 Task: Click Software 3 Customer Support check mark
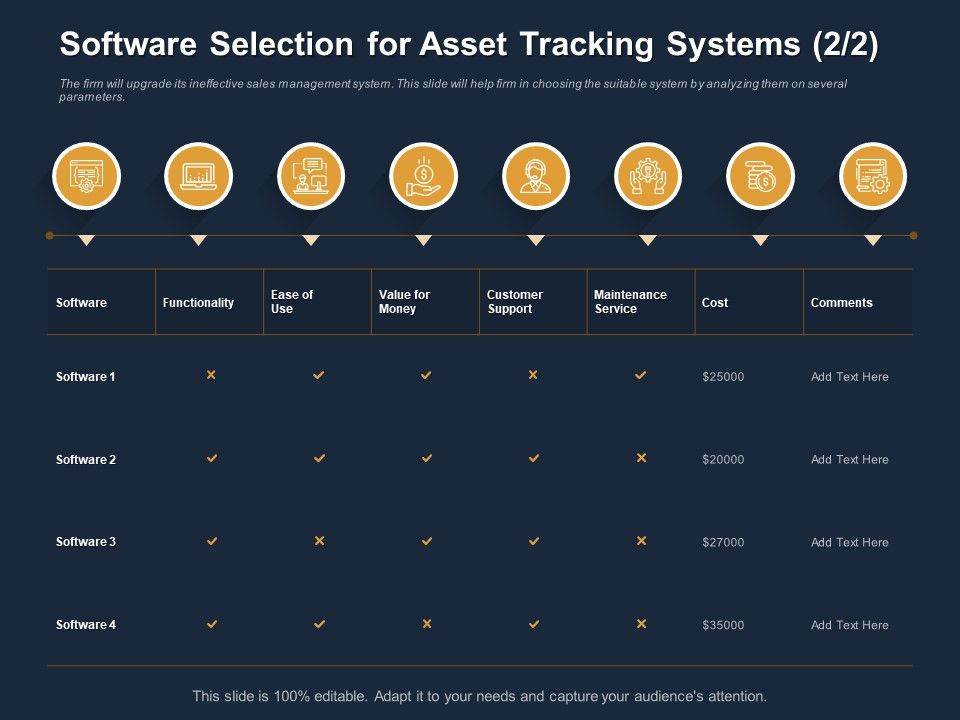(x=534, y=541)
